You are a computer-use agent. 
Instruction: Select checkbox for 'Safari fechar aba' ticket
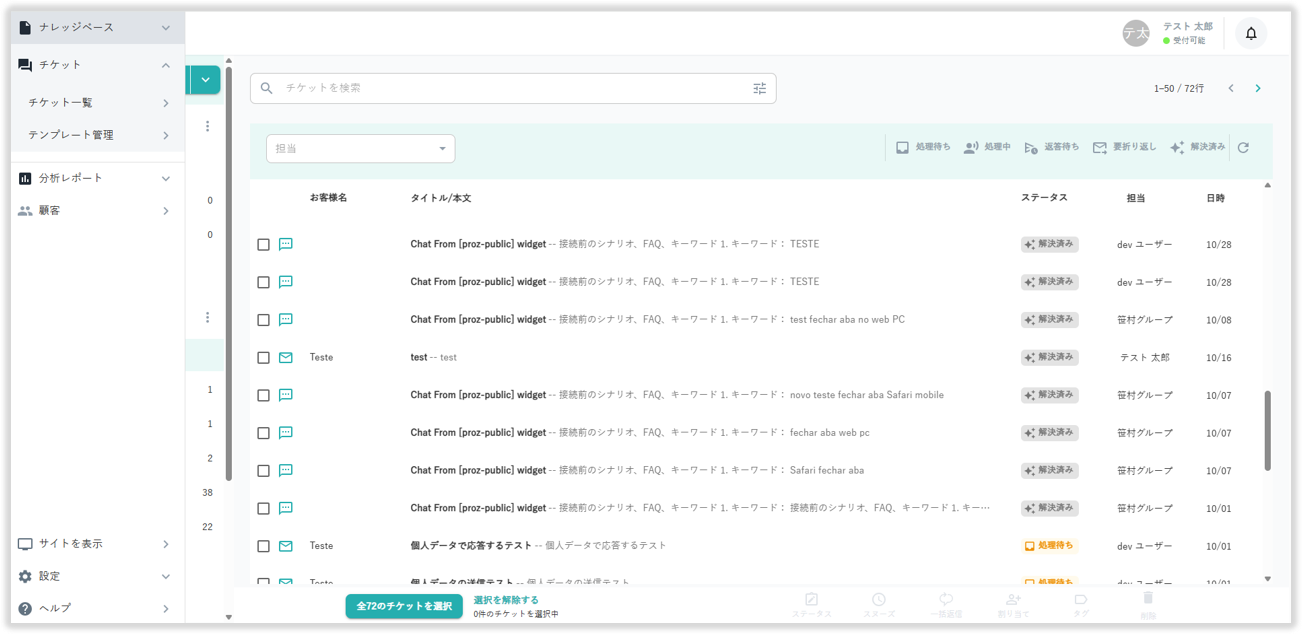click(264, 471)
